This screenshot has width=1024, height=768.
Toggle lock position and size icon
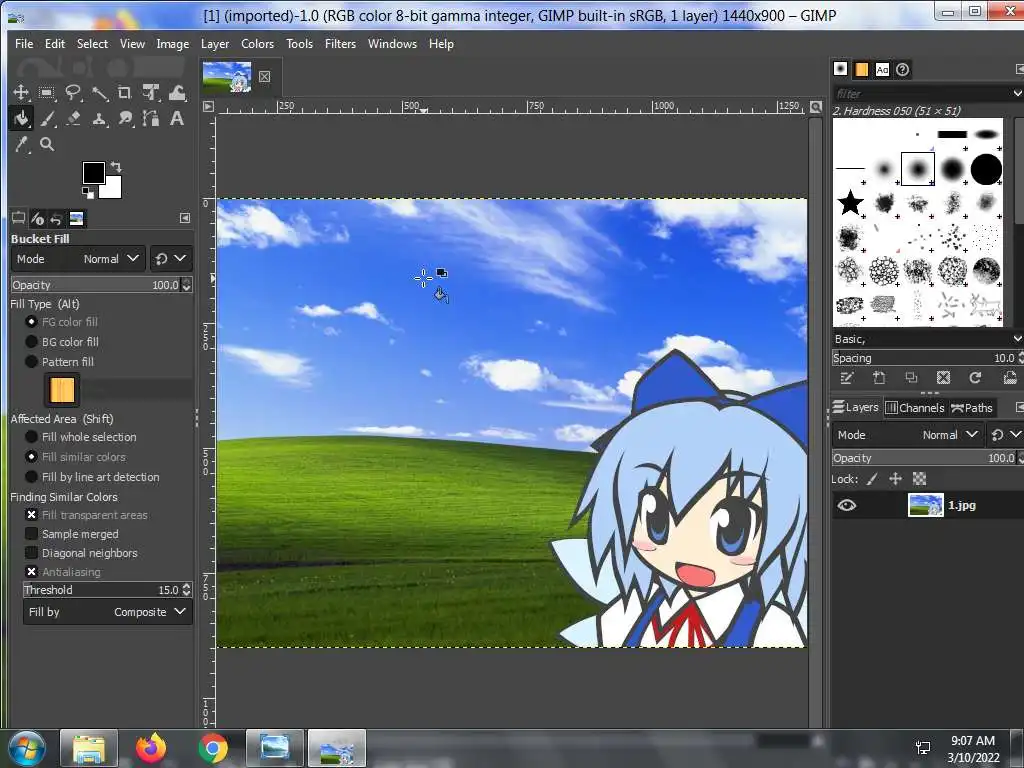click(x=895, y=479)
